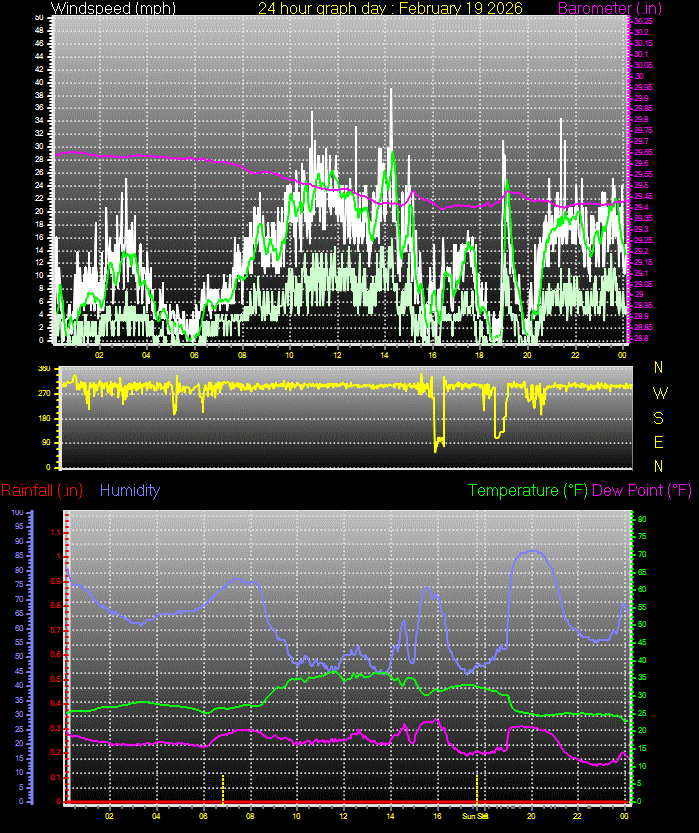Click the '12' hour label under wind graph
Screen dimensions: 699x833
pyautogui.click(x=337, y=355)
